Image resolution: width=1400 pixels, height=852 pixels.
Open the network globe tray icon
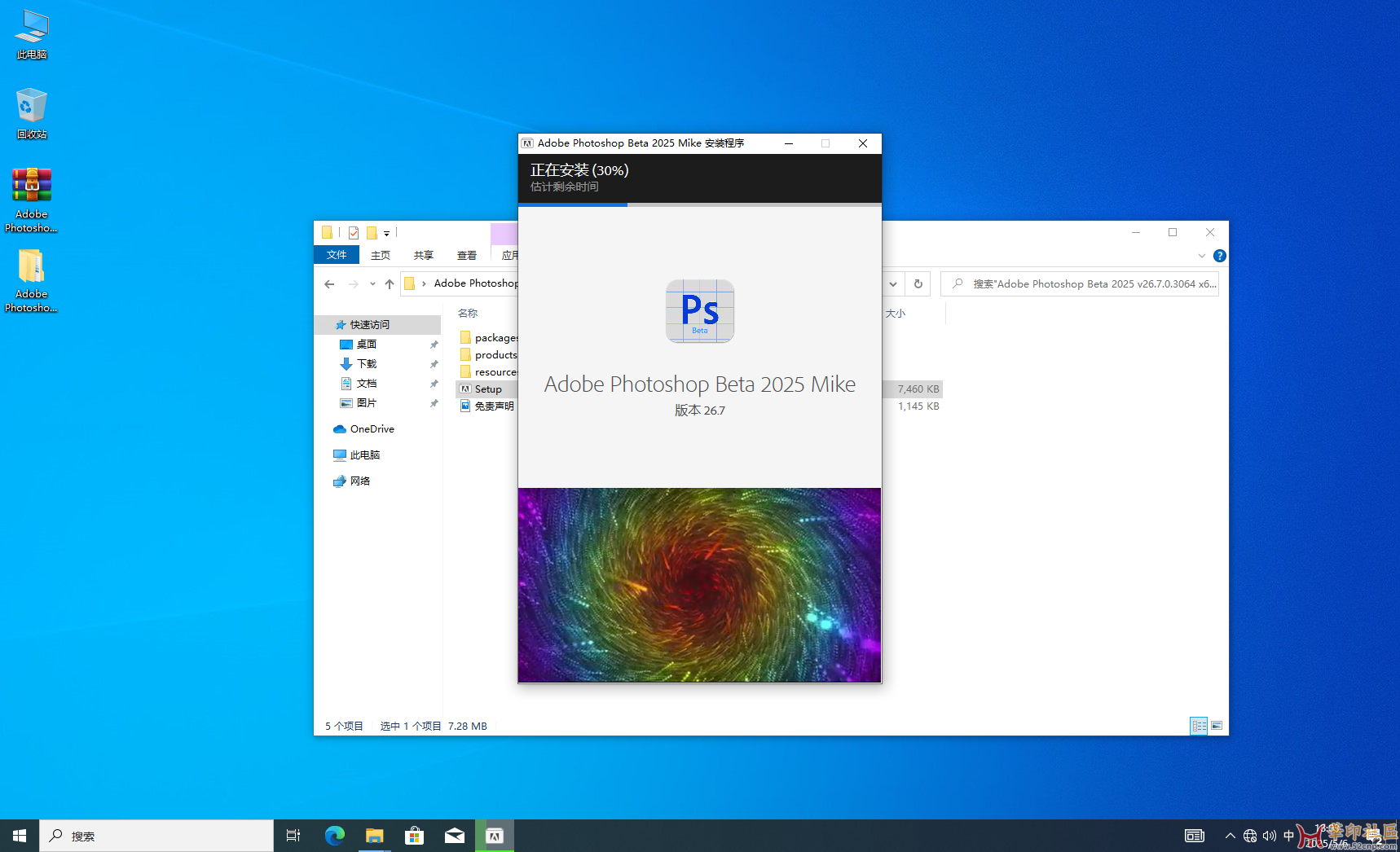1250,836
